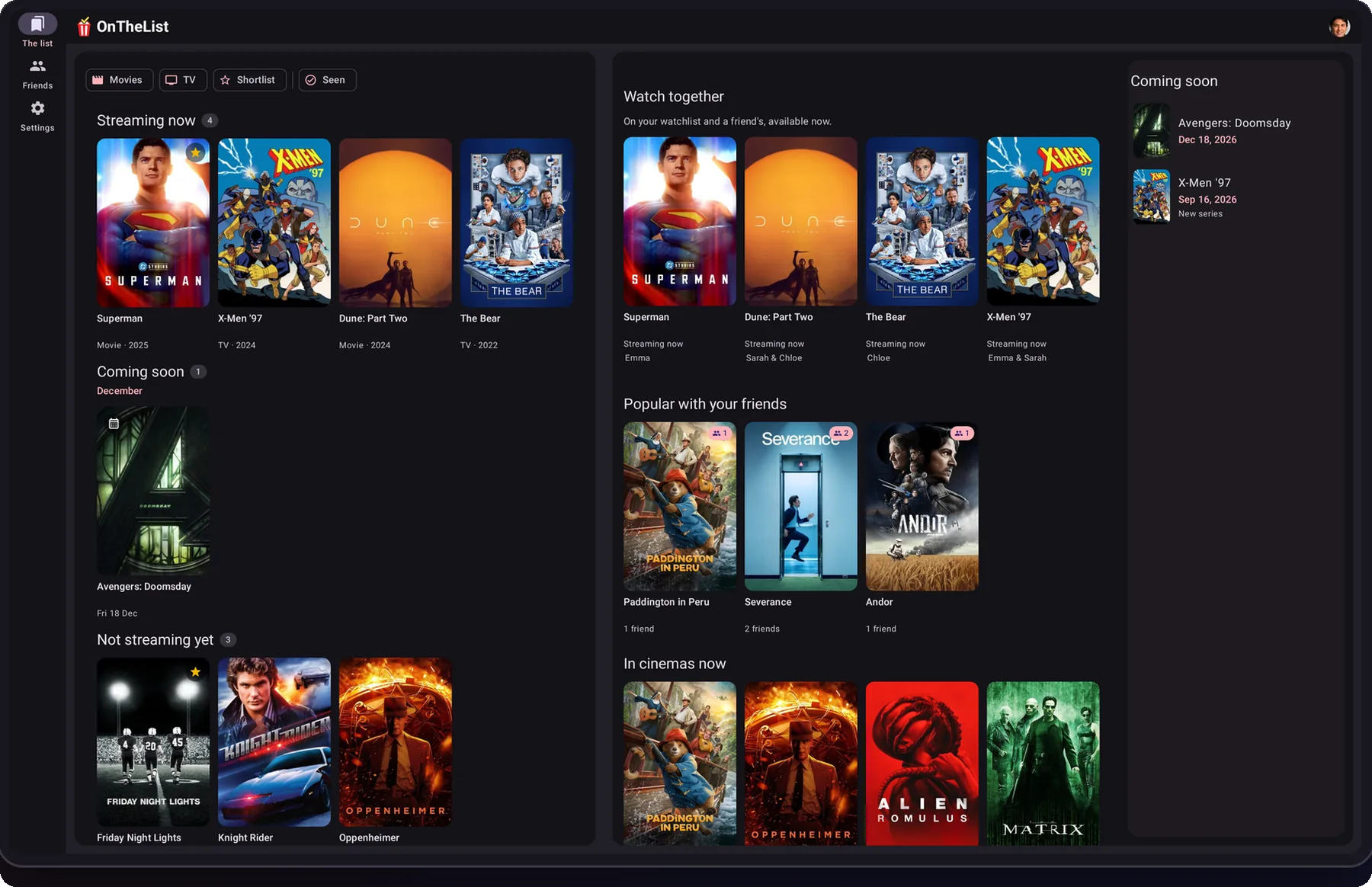Open Paddington in Peru under Popular with friends
The width and height of the screenshot is (1372, 887).
click(680, 506)
